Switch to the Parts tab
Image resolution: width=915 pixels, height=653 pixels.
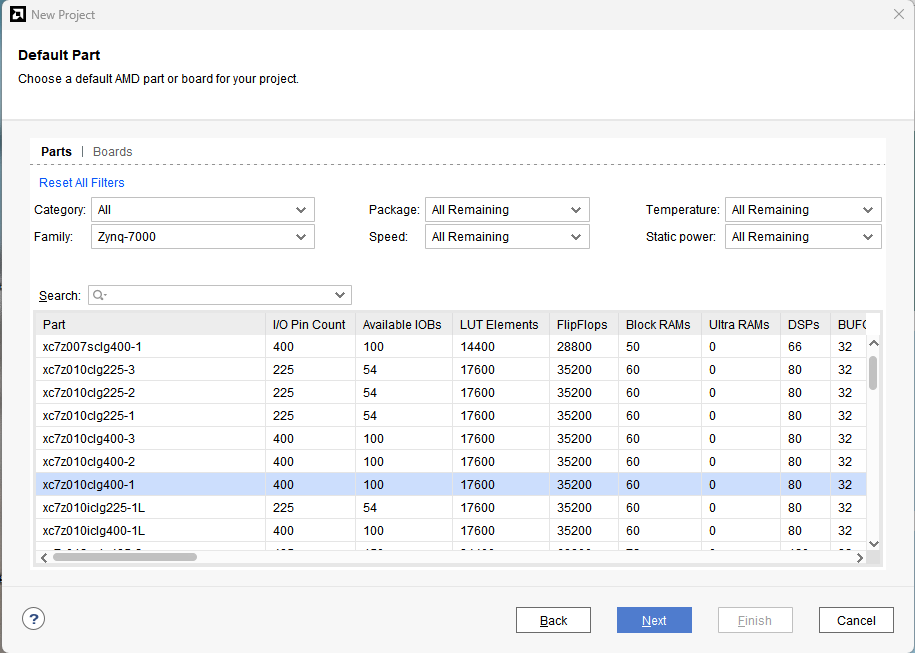pos(56,152)
